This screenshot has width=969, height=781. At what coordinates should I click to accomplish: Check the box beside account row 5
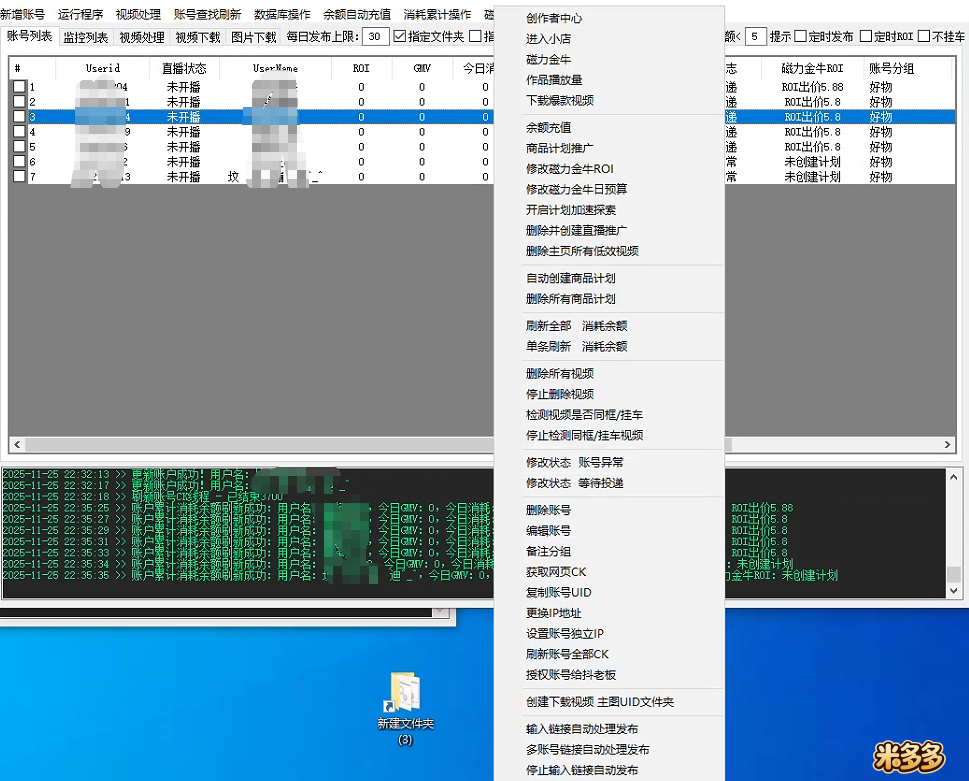tap(19, 147)
